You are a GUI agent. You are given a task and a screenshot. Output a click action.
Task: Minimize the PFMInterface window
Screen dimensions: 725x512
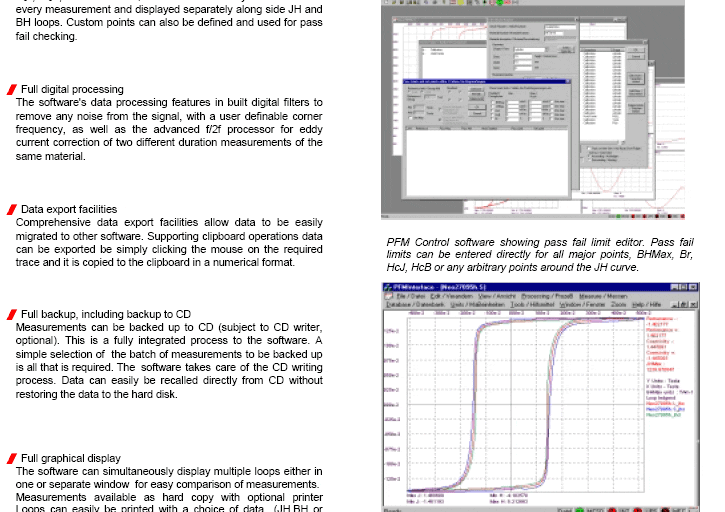click(675, 287)
